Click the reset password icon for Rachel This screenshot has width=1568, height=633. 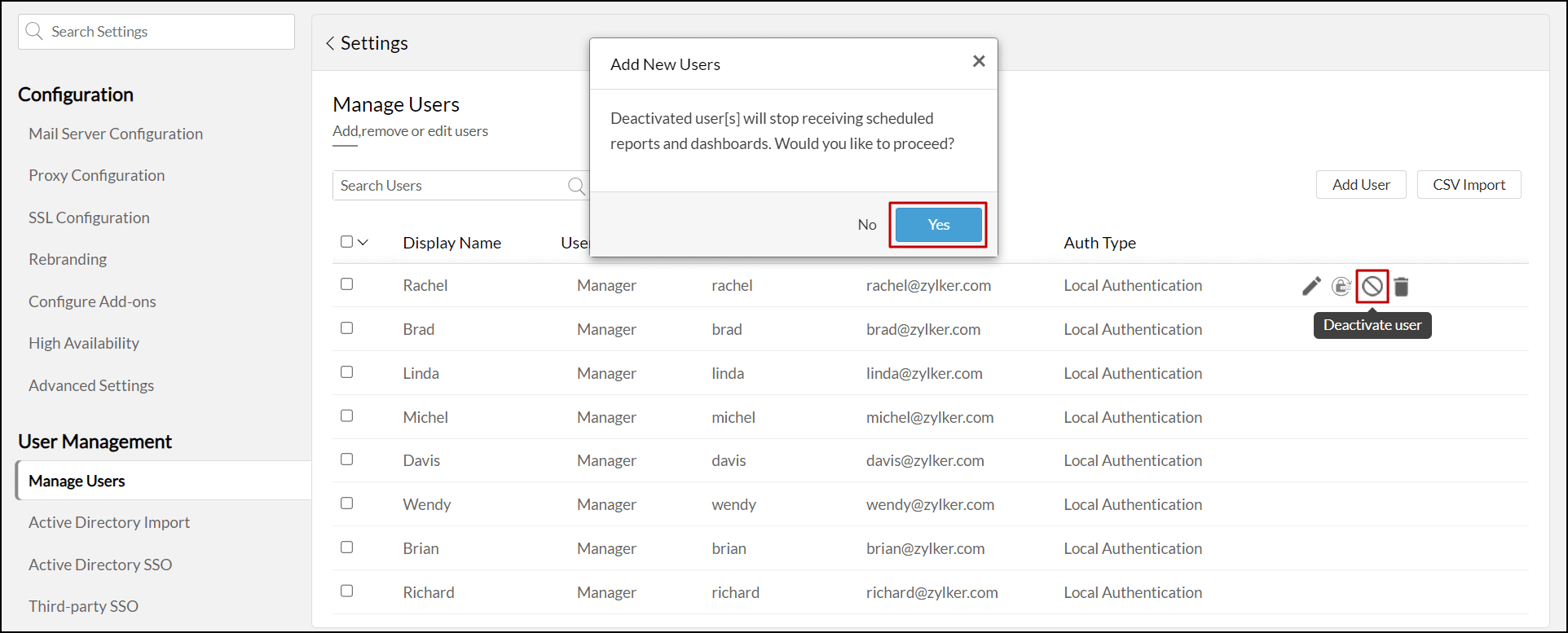tap(1341, 286)
